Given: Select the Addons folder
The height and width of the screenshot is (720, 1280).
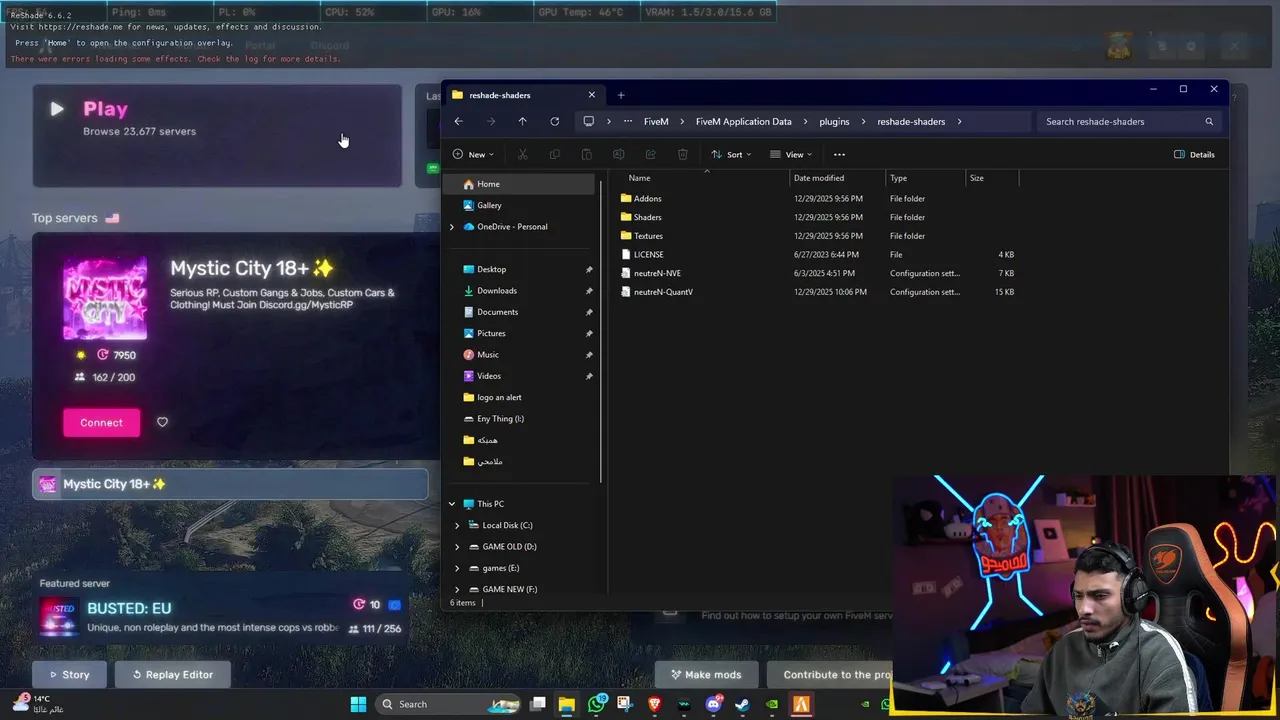Looking at the screenshot, I should 647,199.
